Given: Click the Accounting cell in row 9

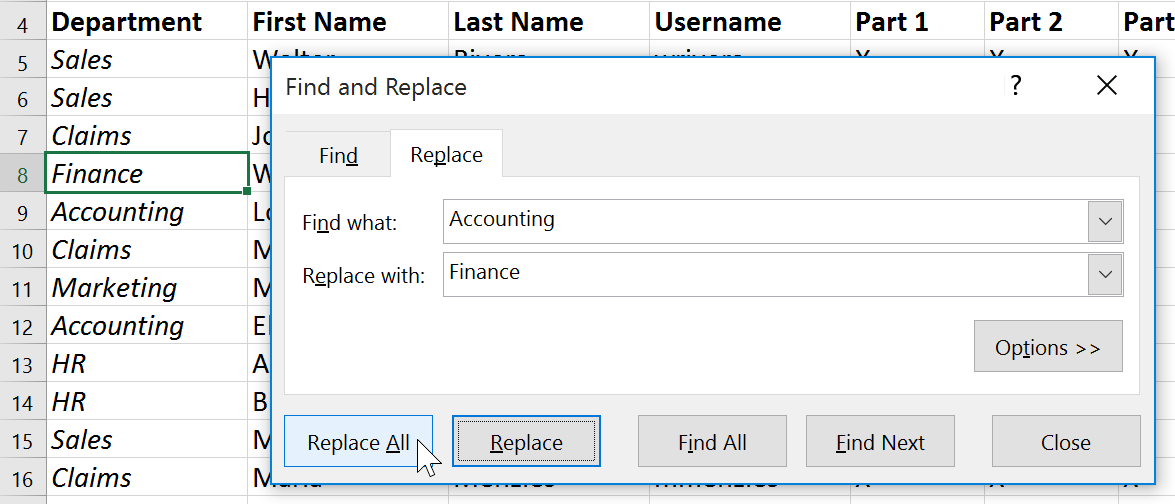Looking at the screenshot, I should [x=146, y=212].
